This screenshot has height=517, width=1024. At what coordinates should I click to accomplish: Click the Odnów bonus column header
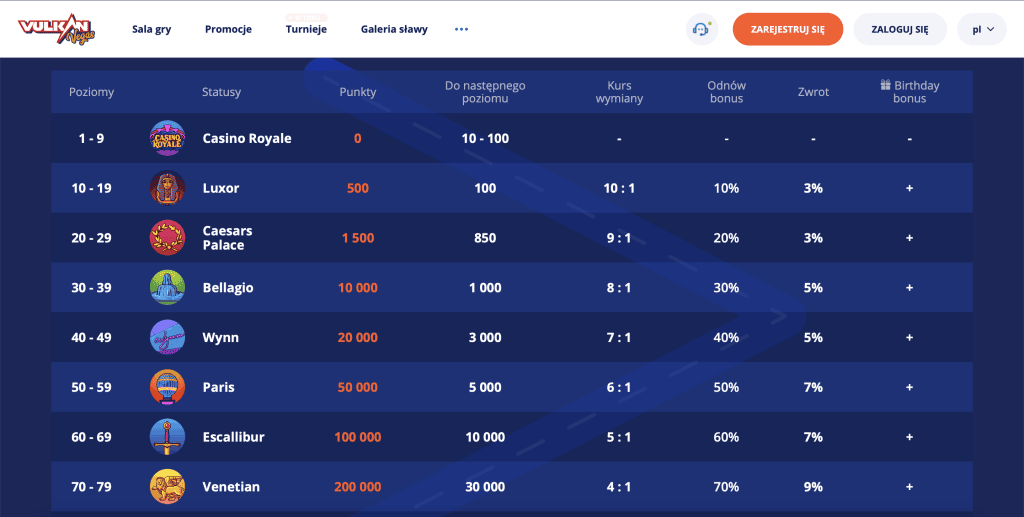point(726,92)
